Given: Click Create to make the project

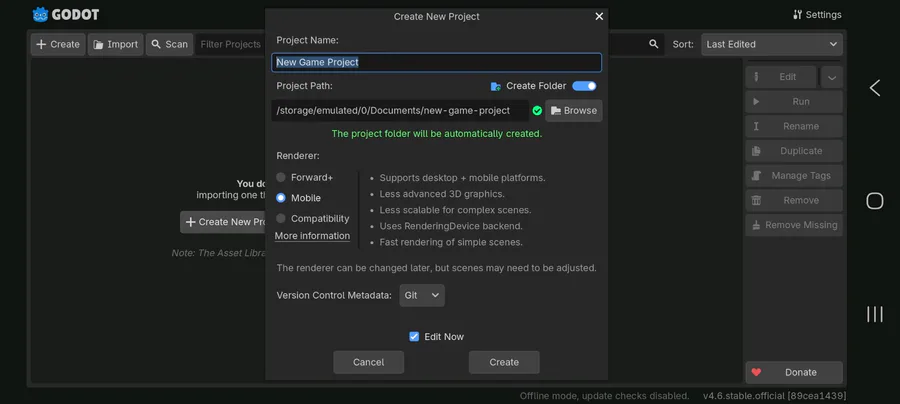Looking at the screenshot, I should click(x=504, y=362).
